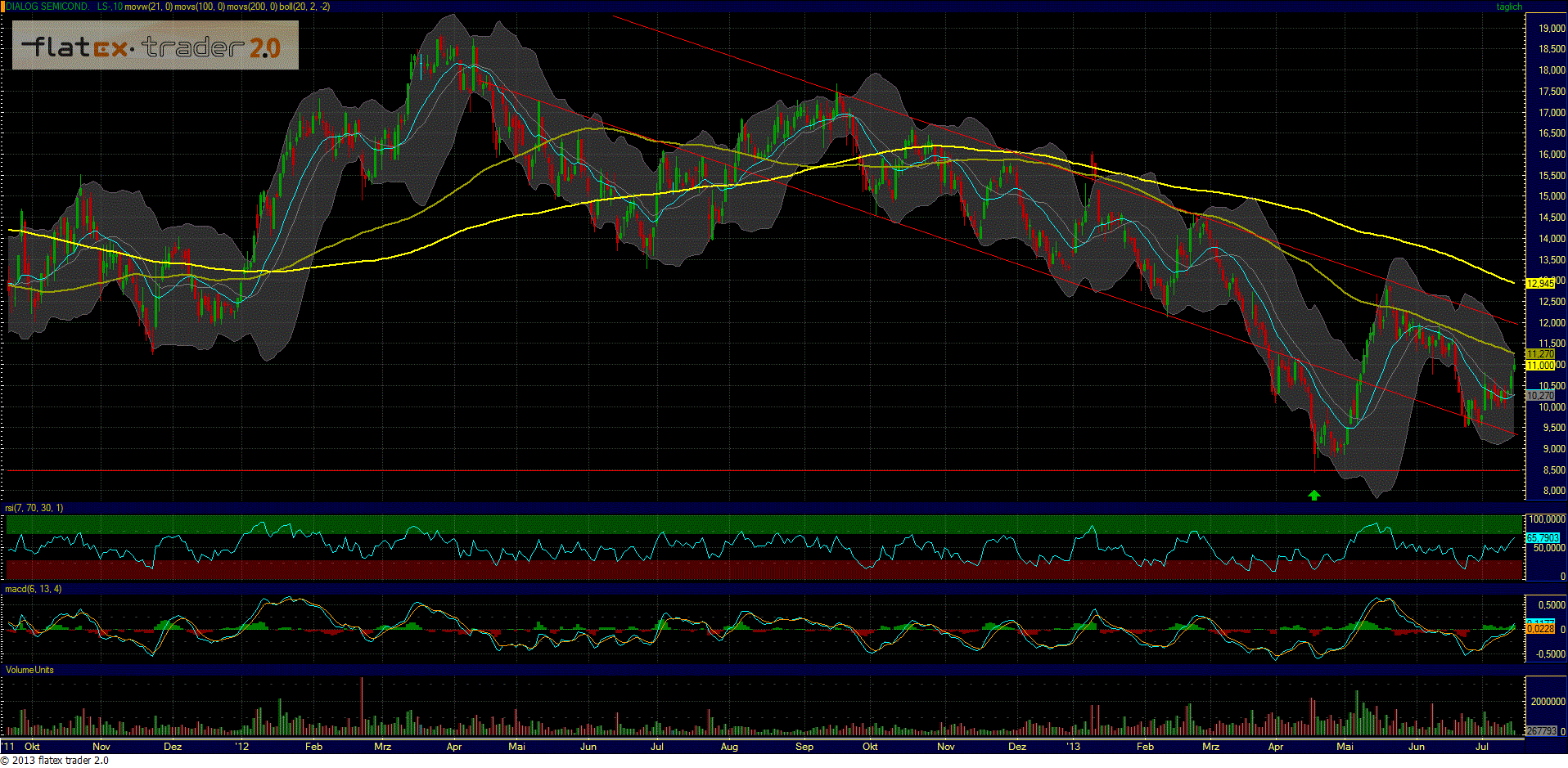This screenshot has width=1568, height=768.
Task: Click the 18,500 price axis label
Action: [1552, 49]
